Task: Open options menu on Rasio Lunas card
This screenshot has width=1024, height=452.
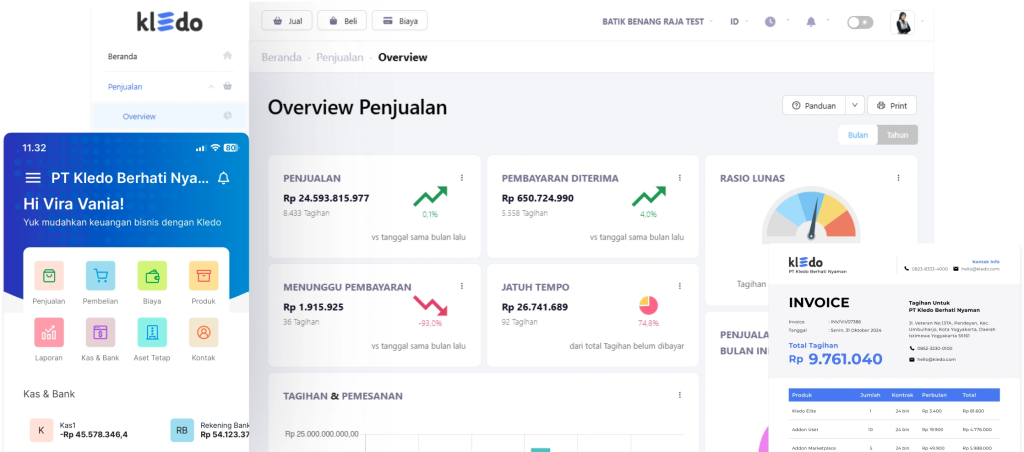Action: 899,178
